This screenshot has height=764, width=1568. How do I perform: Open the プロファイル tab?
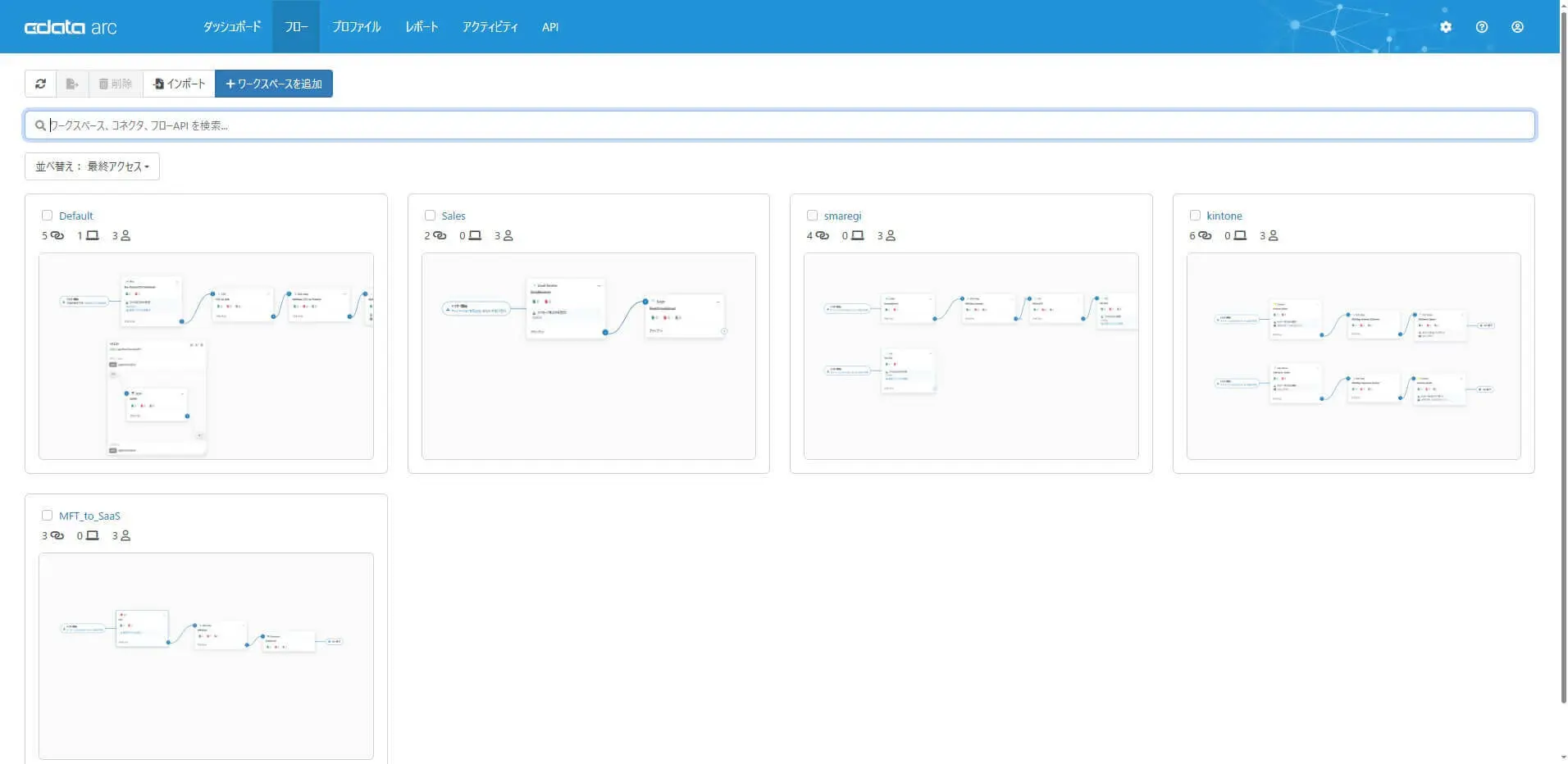tap(357, 27)
